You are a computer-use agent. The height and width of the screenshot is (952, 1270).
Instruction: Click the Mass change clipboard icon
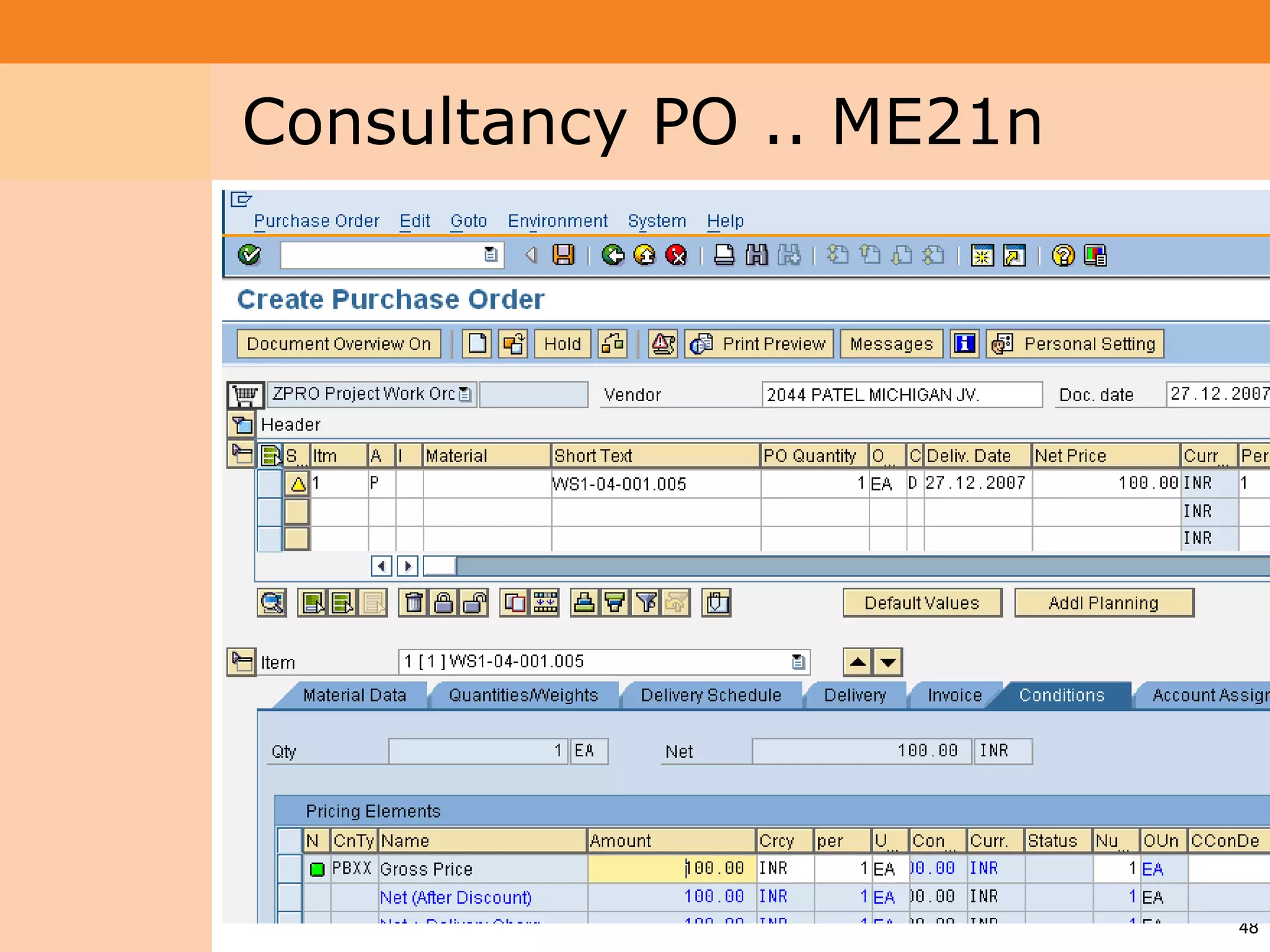(x=717, y=602)
